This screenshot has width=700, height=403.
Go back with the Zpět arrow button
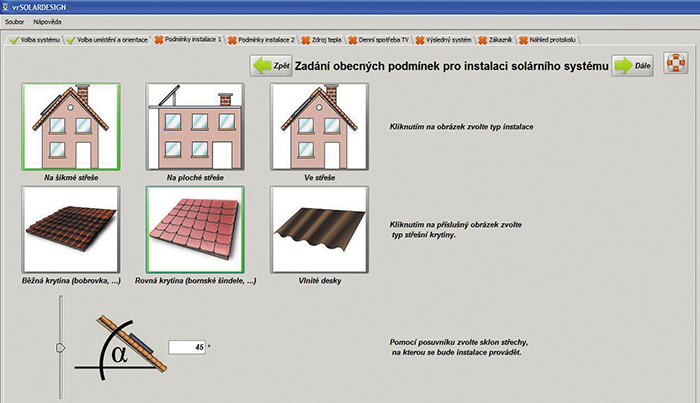pyautogui.click(x=271, y=66)
